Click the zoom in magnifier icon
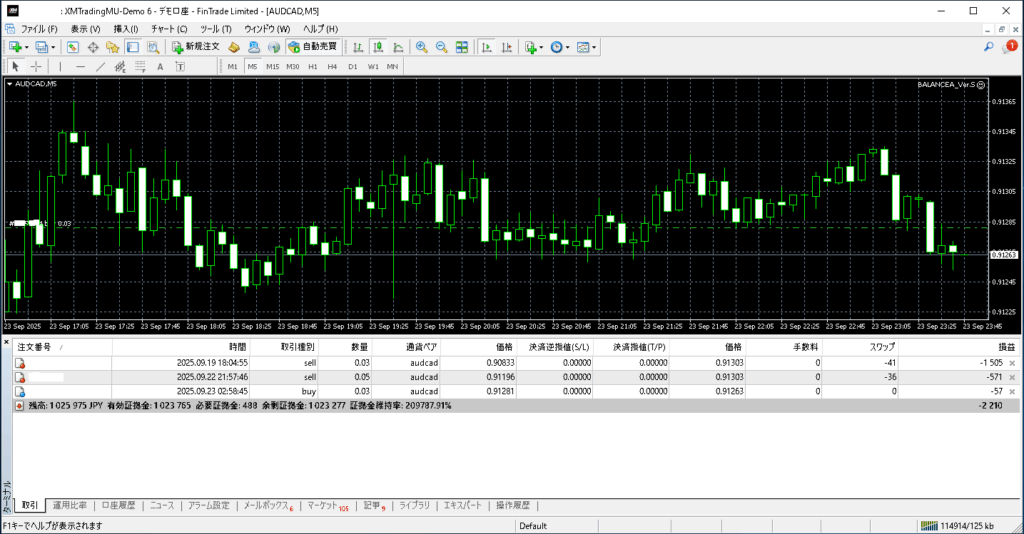The height and width of the screenshot is (534, 1024). pyautogui.click(x=422, y=47)
